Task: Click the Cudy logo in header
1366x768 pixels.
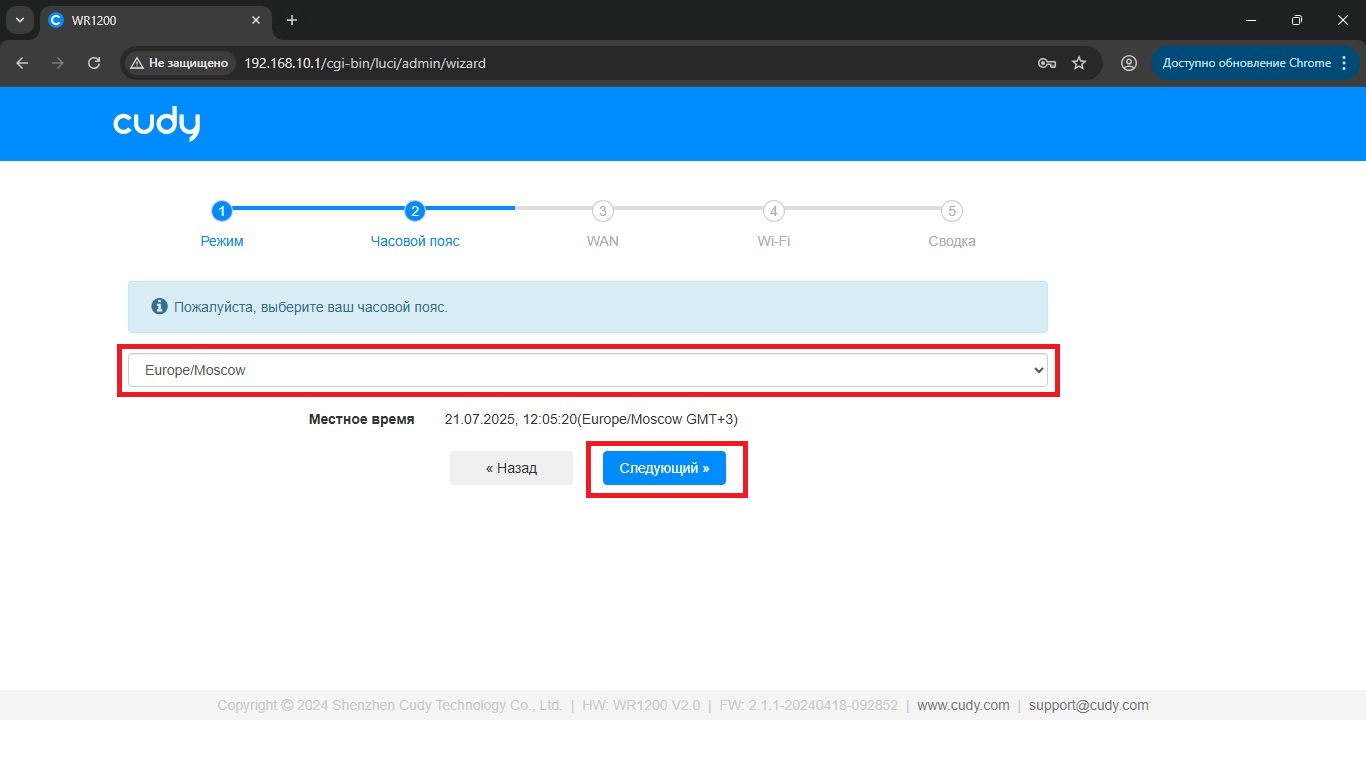Action: tap(157, 124)
